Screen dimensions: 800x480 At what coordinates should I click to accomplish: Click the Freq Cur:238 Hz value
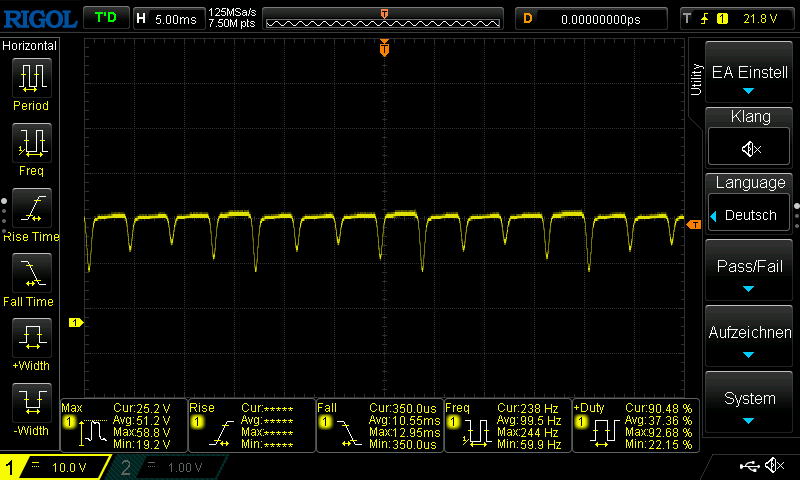pos(528,409)
